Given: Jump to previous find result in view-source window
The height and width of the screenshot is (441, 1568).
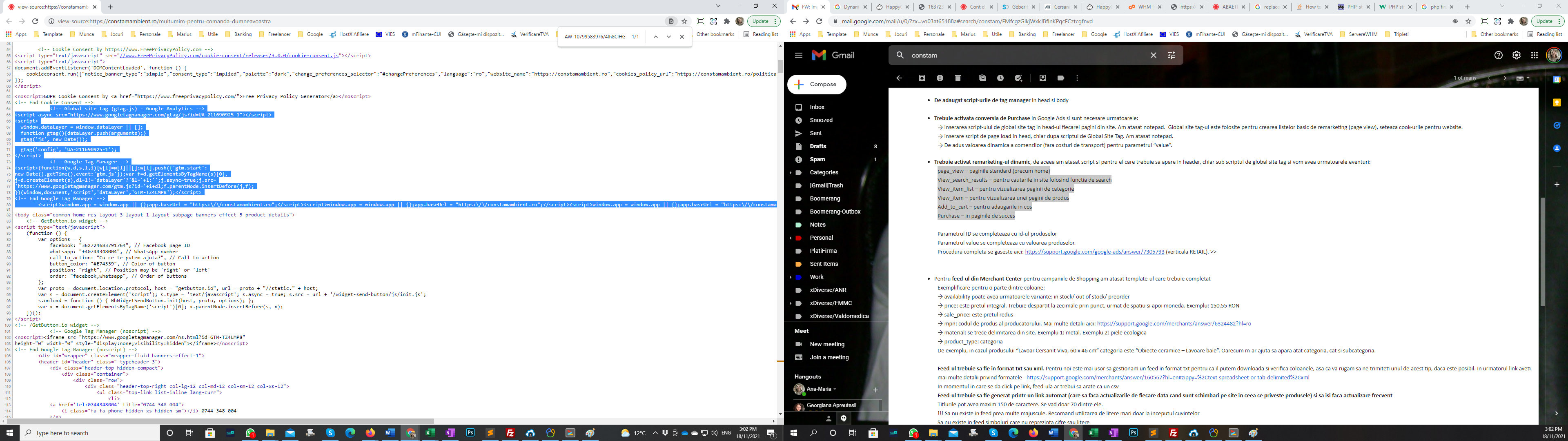Looking at the screenshot, I should pos(655,37).
